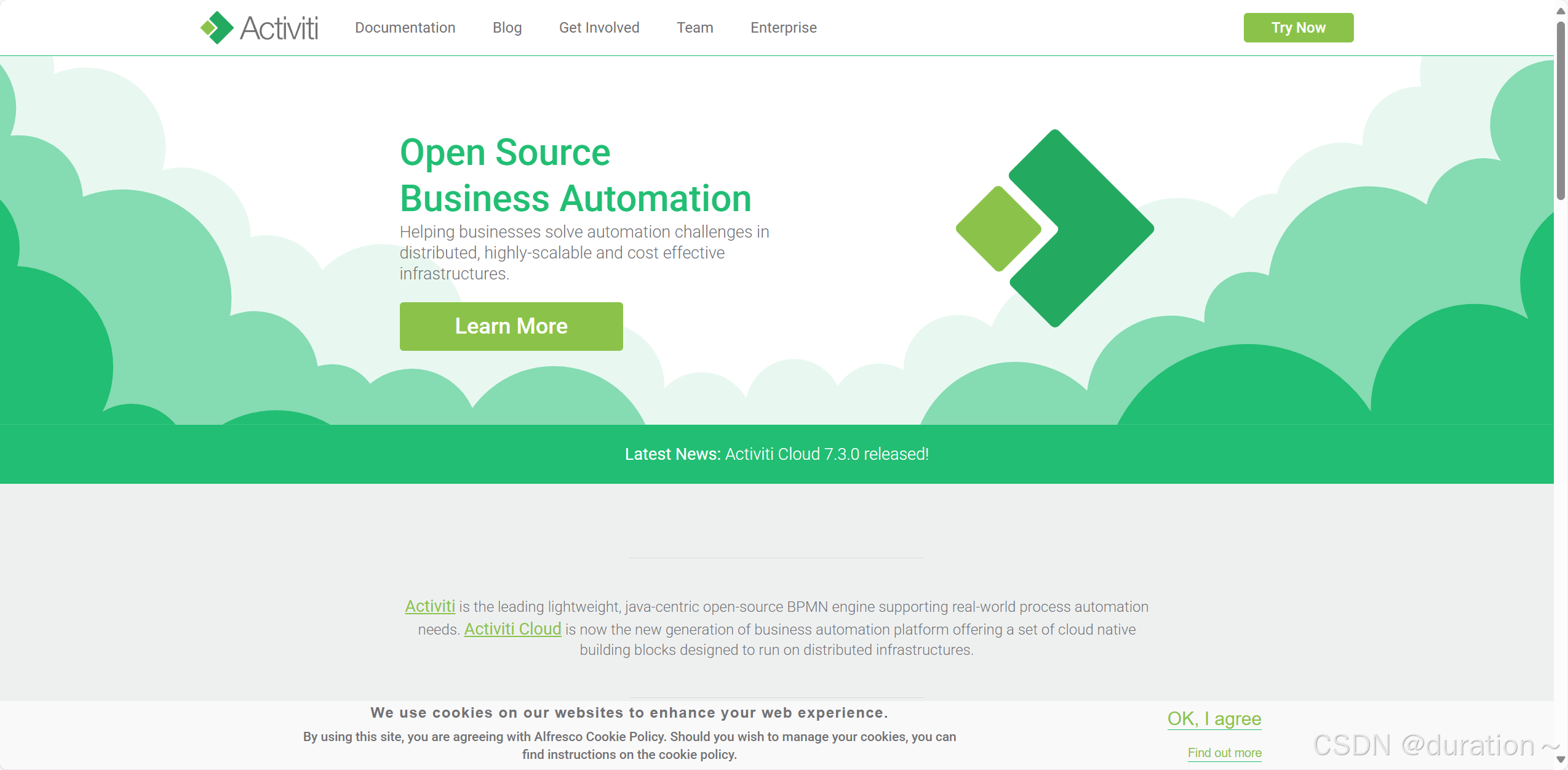
Task: Click the Open Source Business Automation heading
Action: click(x=575, y=175)
